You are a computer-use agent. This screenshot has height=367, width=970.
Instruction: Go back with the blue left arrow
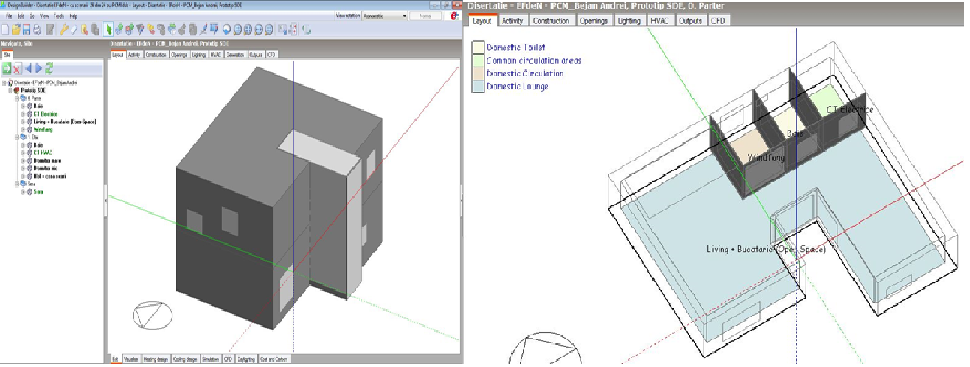[28, 69]
